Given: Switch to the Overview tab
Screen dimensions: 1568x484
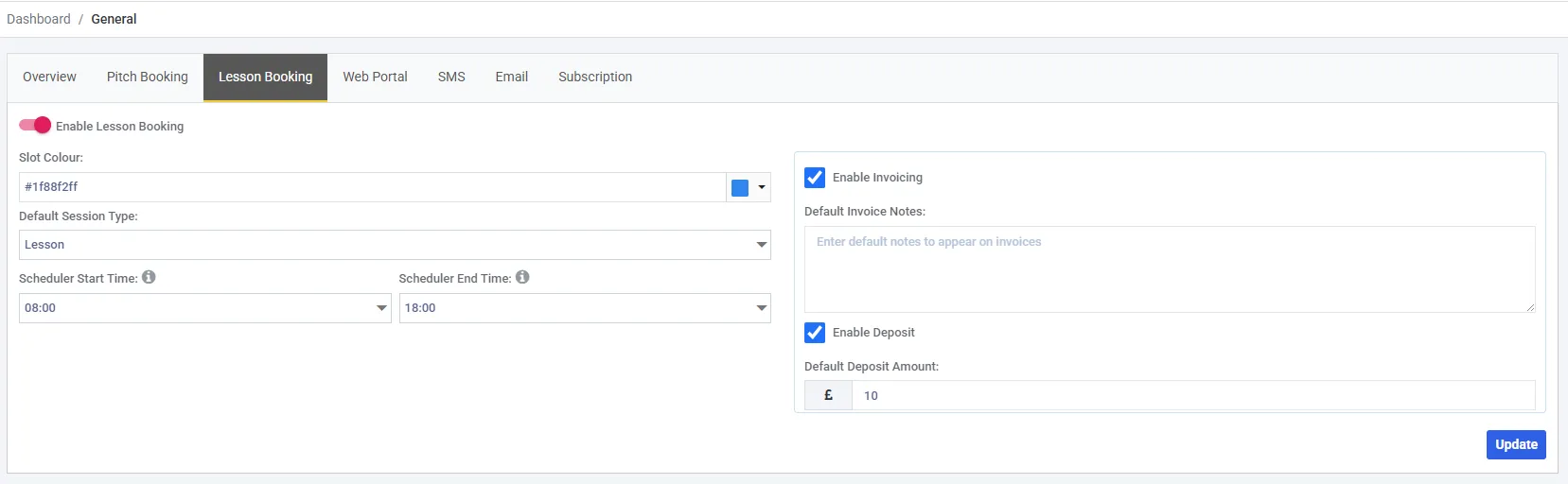Looking at the screenshot, I should [x=49, y=77].
